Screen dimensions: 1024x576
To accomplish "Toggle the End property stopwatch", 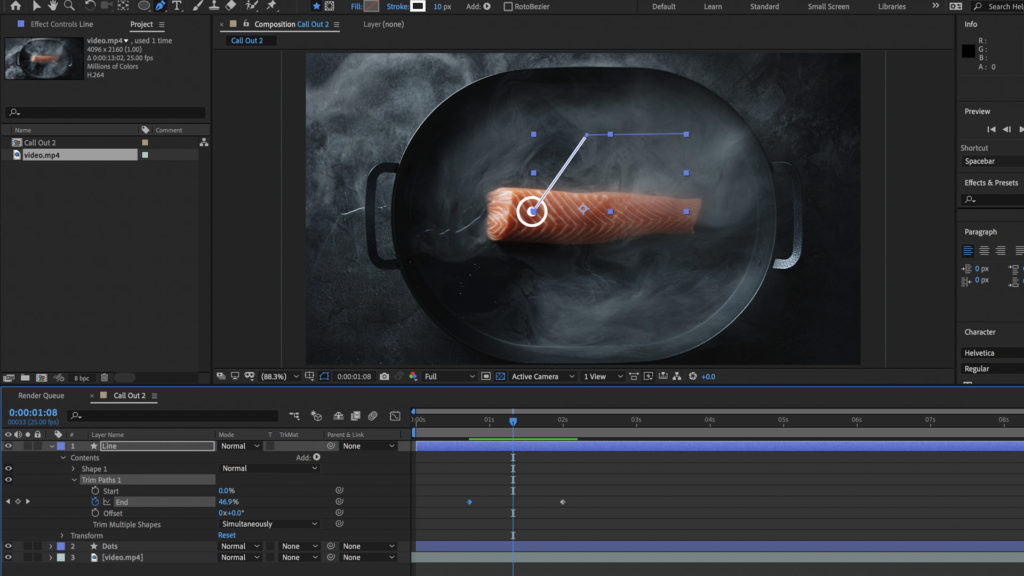I will (95, 502).
